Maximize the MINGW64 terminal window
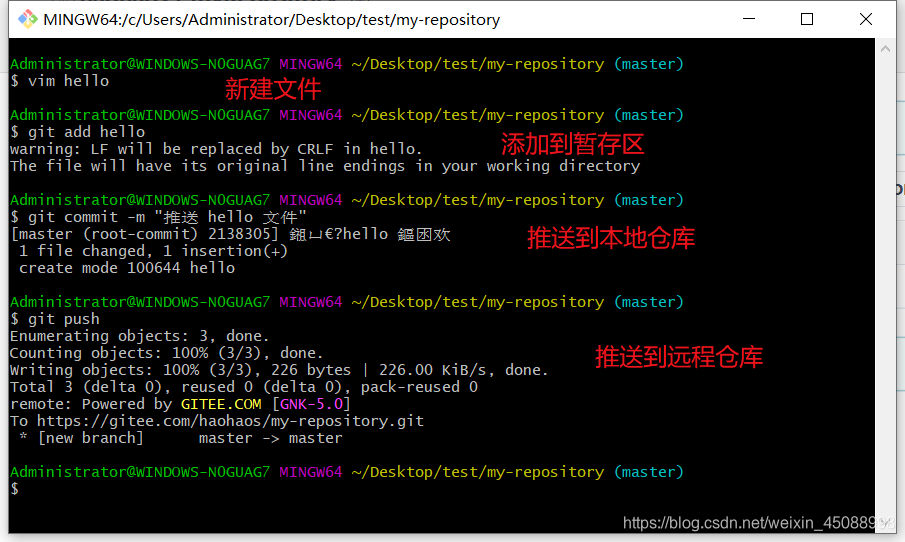This screenshot has height=542, width=905. tap(807, 19)
